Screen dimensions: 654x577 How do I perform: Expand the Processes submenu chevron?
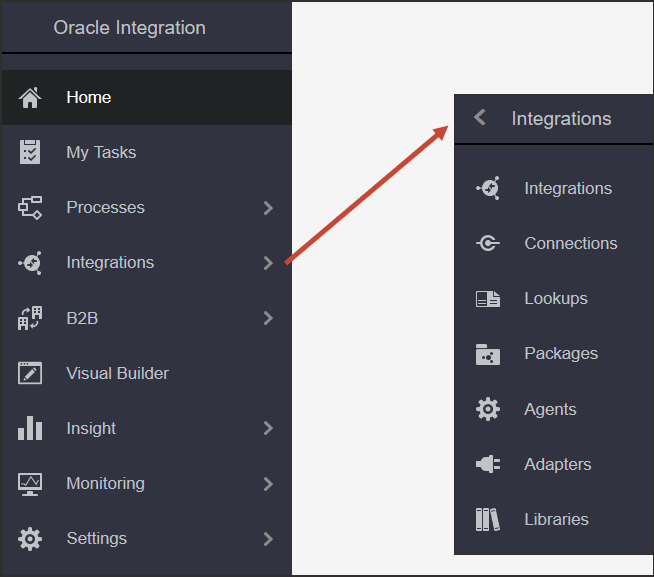tap(268, 208)
